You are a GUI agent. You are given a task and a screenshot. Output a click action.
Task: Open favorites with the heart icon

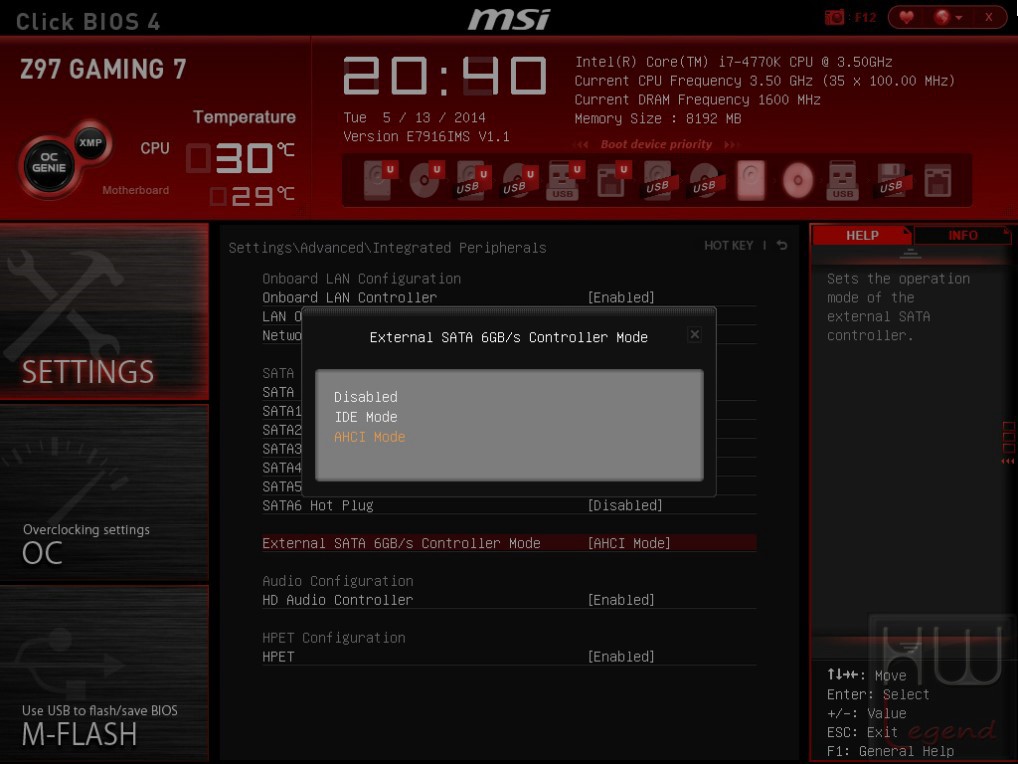[906, 18]
